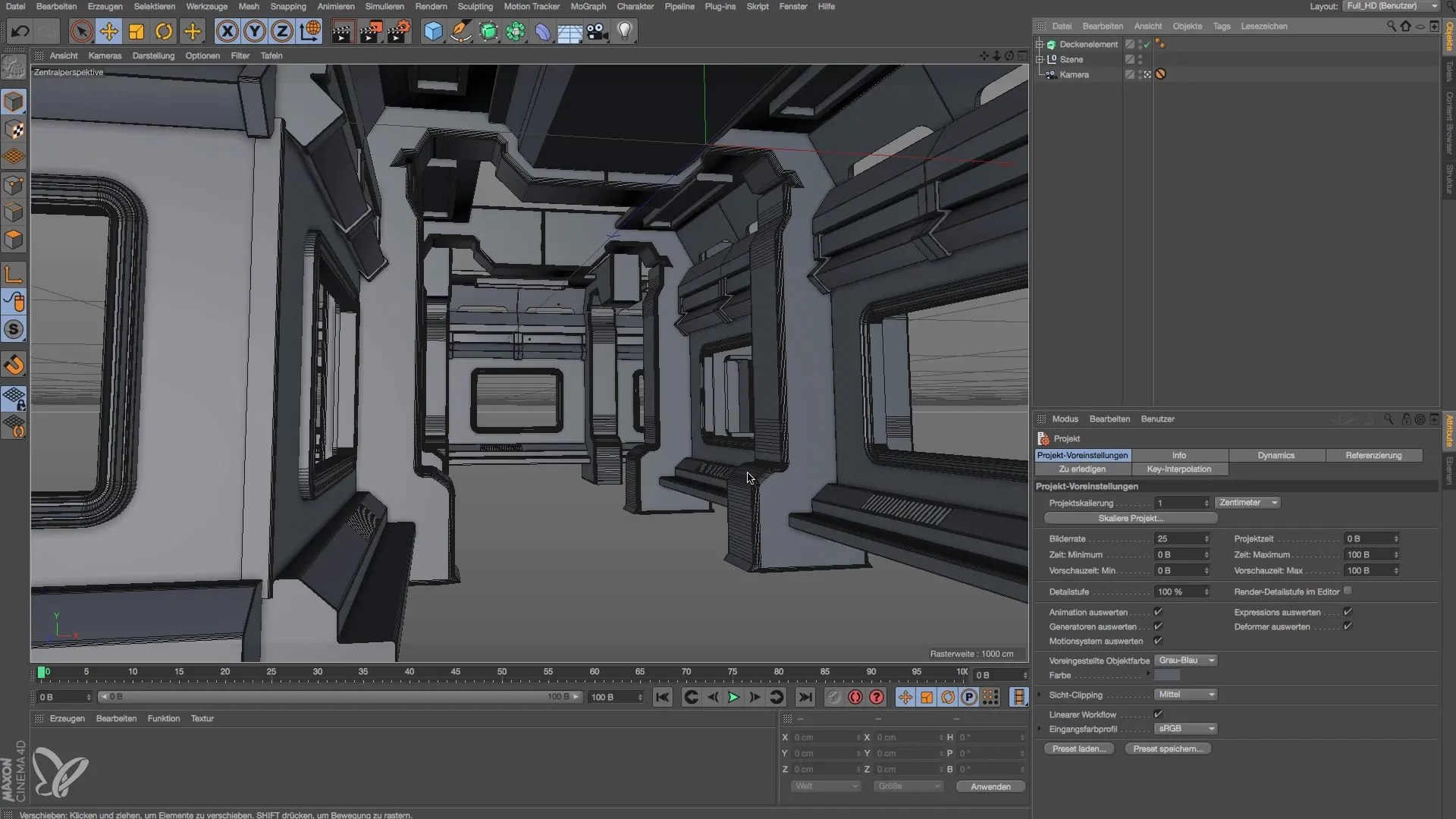Render to Picture Viewer
The height and width of the screenshot is (819, 1456).
(x=371, y=31)
